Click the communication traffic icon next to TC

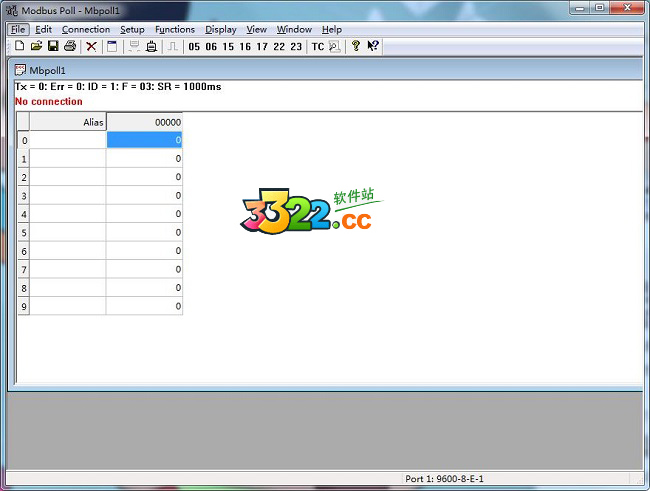[335, 46]
